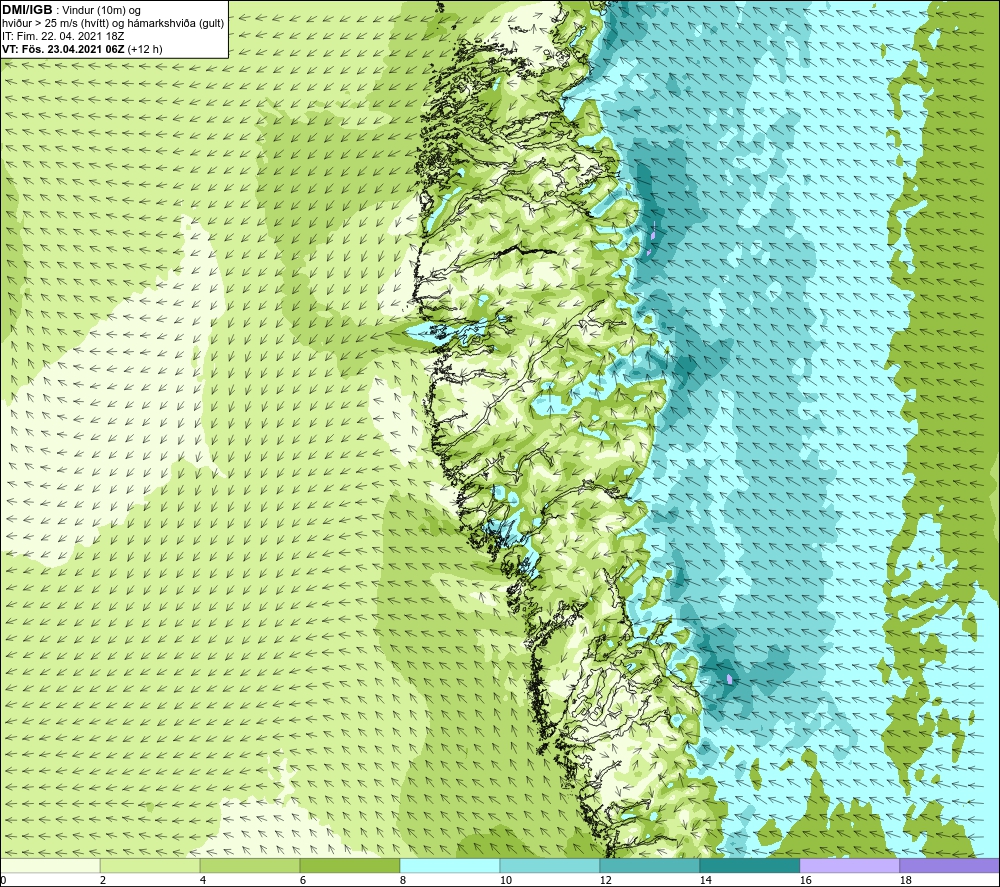Image resolution: width=1000 pixels, height=887 pixels.
Task: Click the 0–2 m/s pale yellow legend swatch
Action: (x=50, y=865)
